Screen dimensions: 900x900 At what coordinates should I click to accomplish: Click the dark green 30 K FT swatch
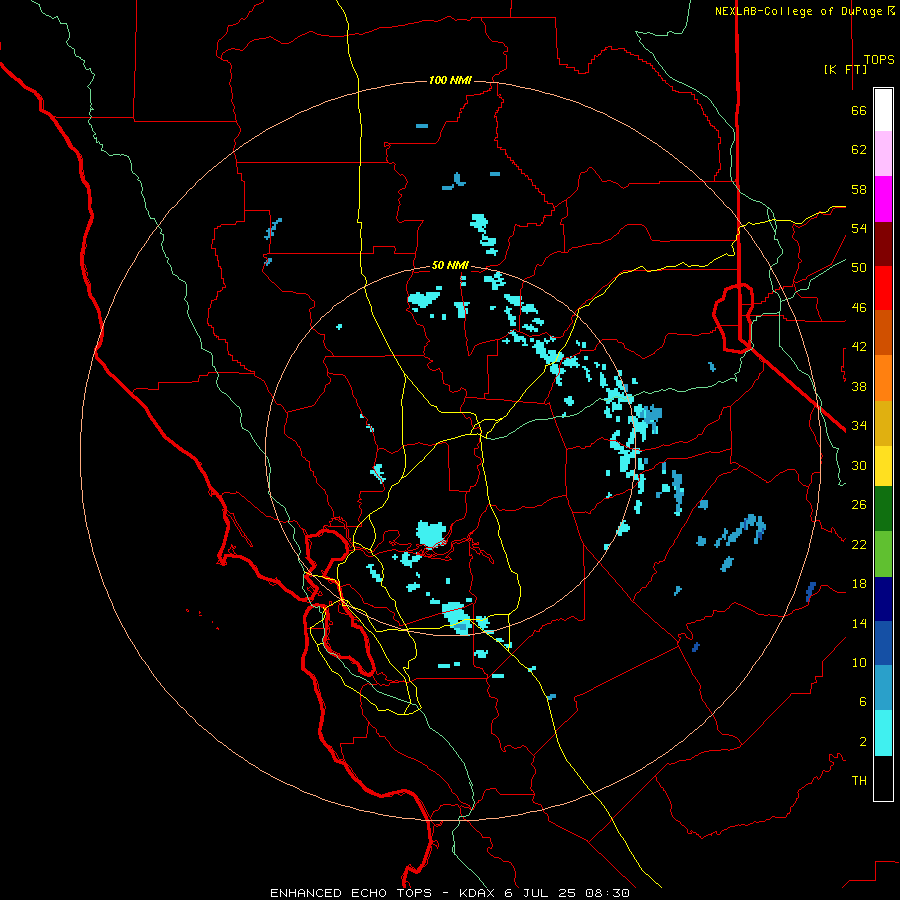point(883,508)
